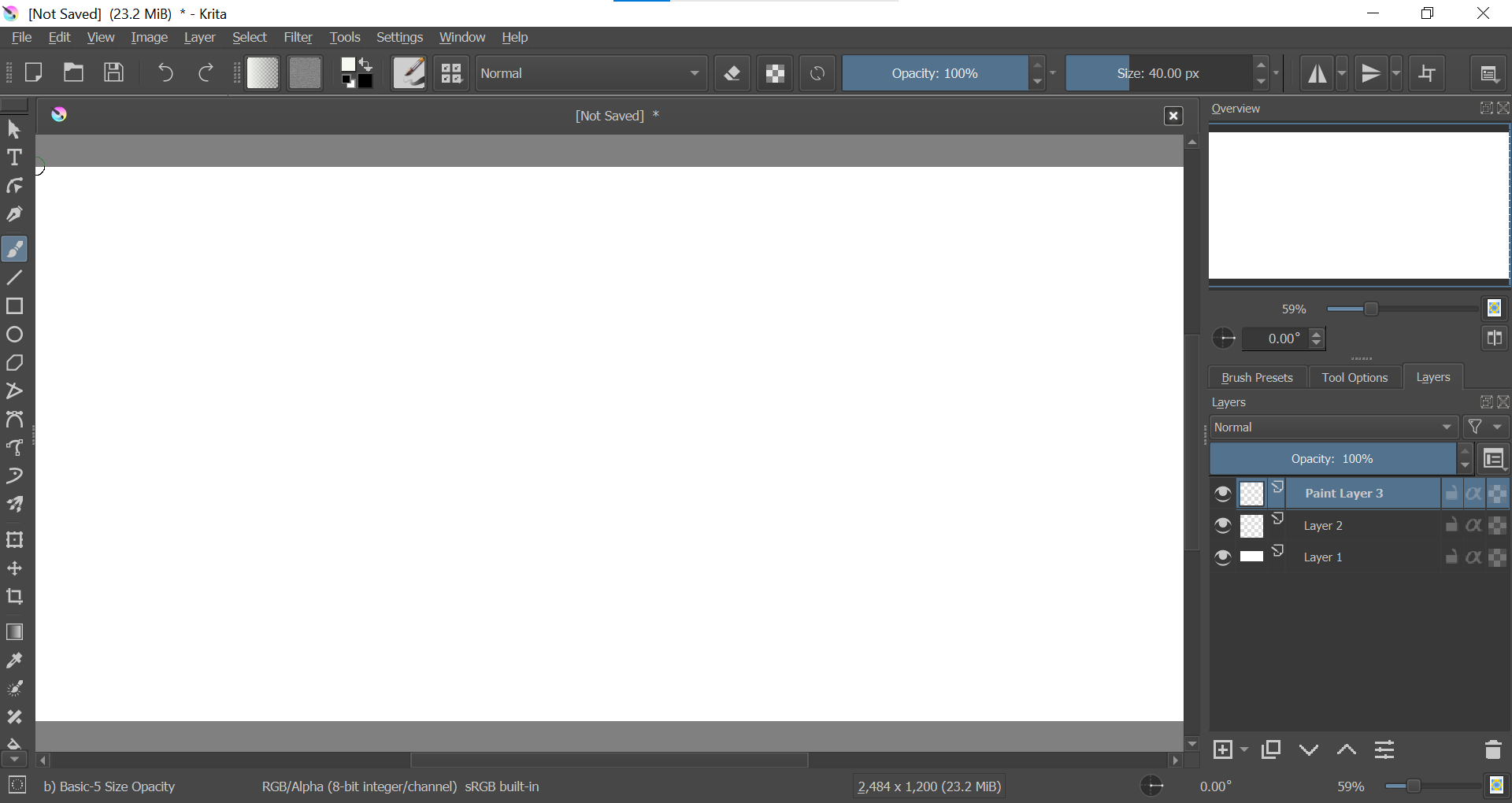
Task: Open layer blending mode dropdown in Layers
Action: click(x=1333, y=427)
